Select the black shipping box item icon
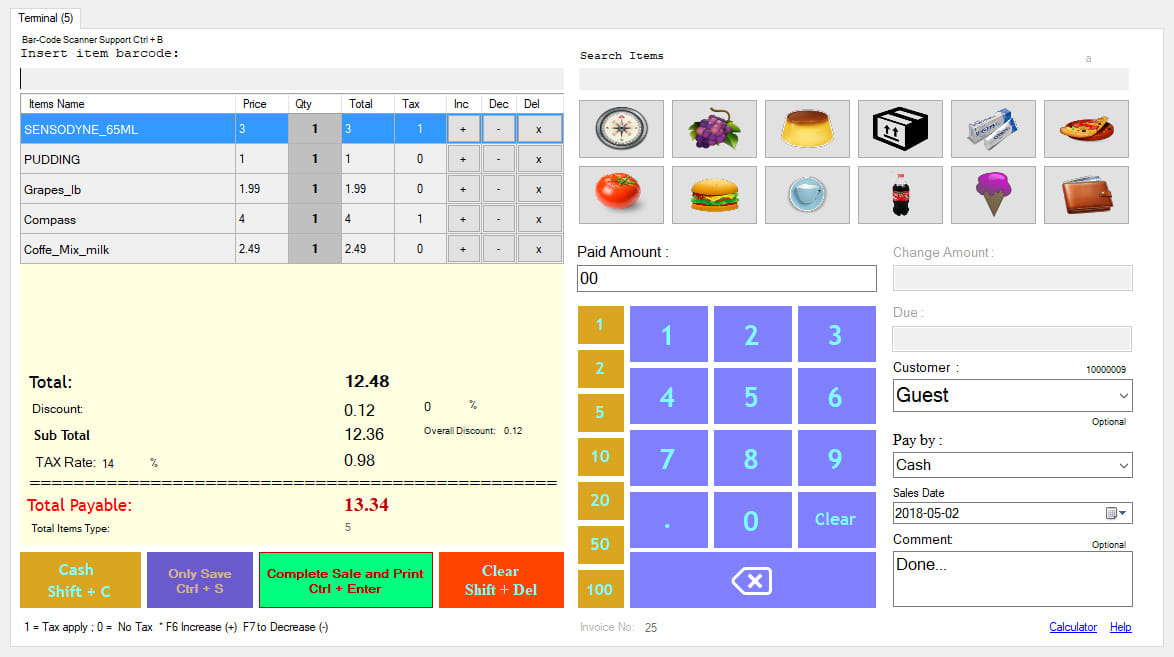Viewport: 1174px width, 657px height. [900, 129]
